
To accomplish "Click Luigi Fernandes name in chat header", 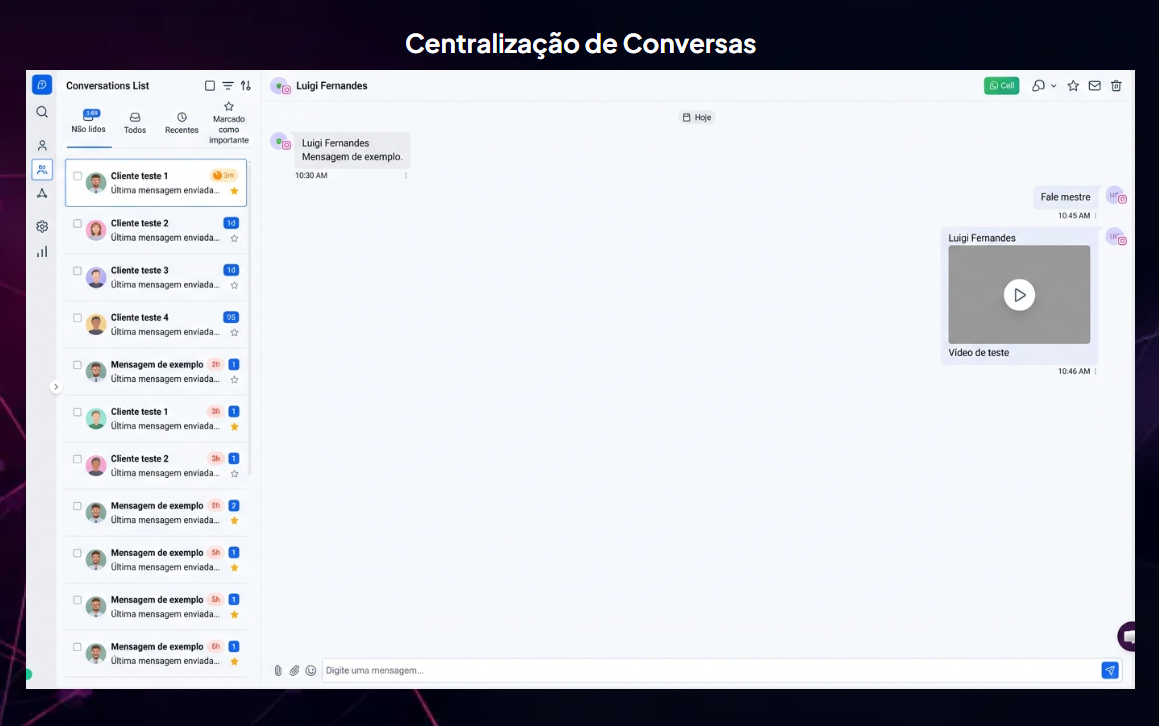I will pyautogui.click(x=332, y=86).
